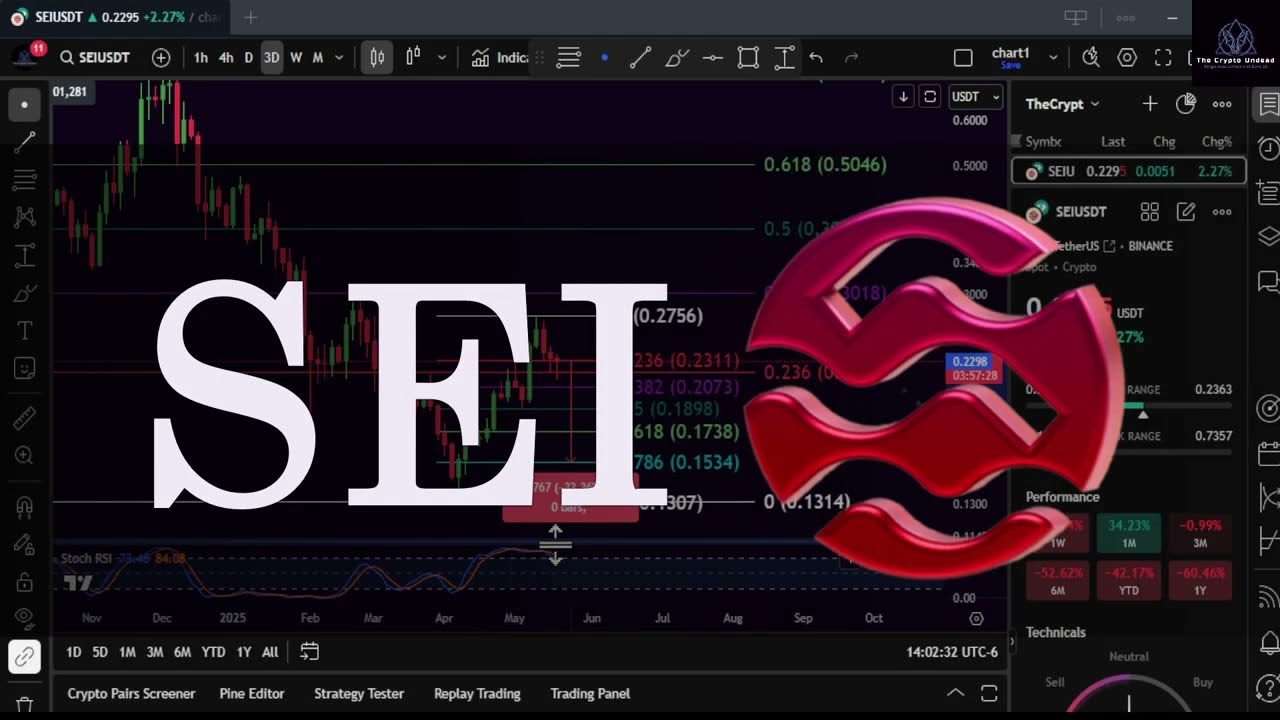Toggle stay in drawing mode
The width and height of the screenshot is (1280, 720).
tap(24, 545)
